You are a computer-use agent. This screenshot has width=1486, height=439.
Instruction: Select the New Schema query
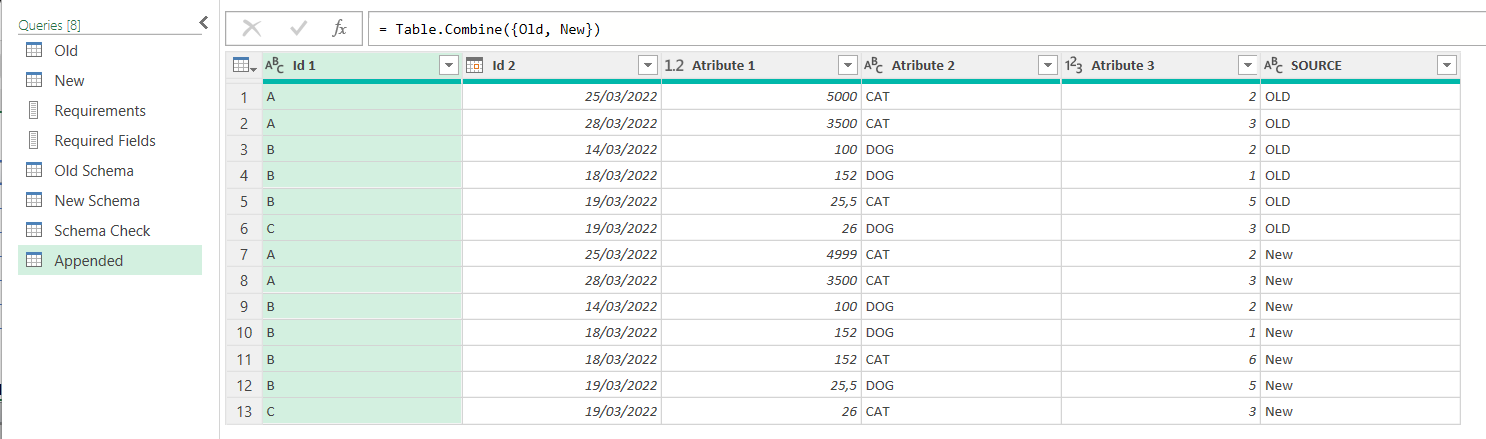tap(97, 201)
